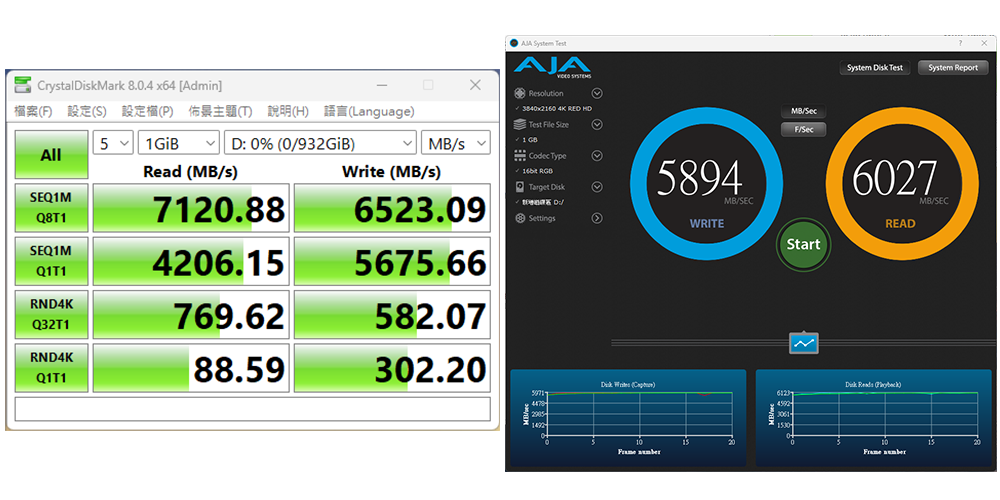Click the Settings gear icon in AJA
The width and height of the screenshot is (1000, 500).
point(520,218)
